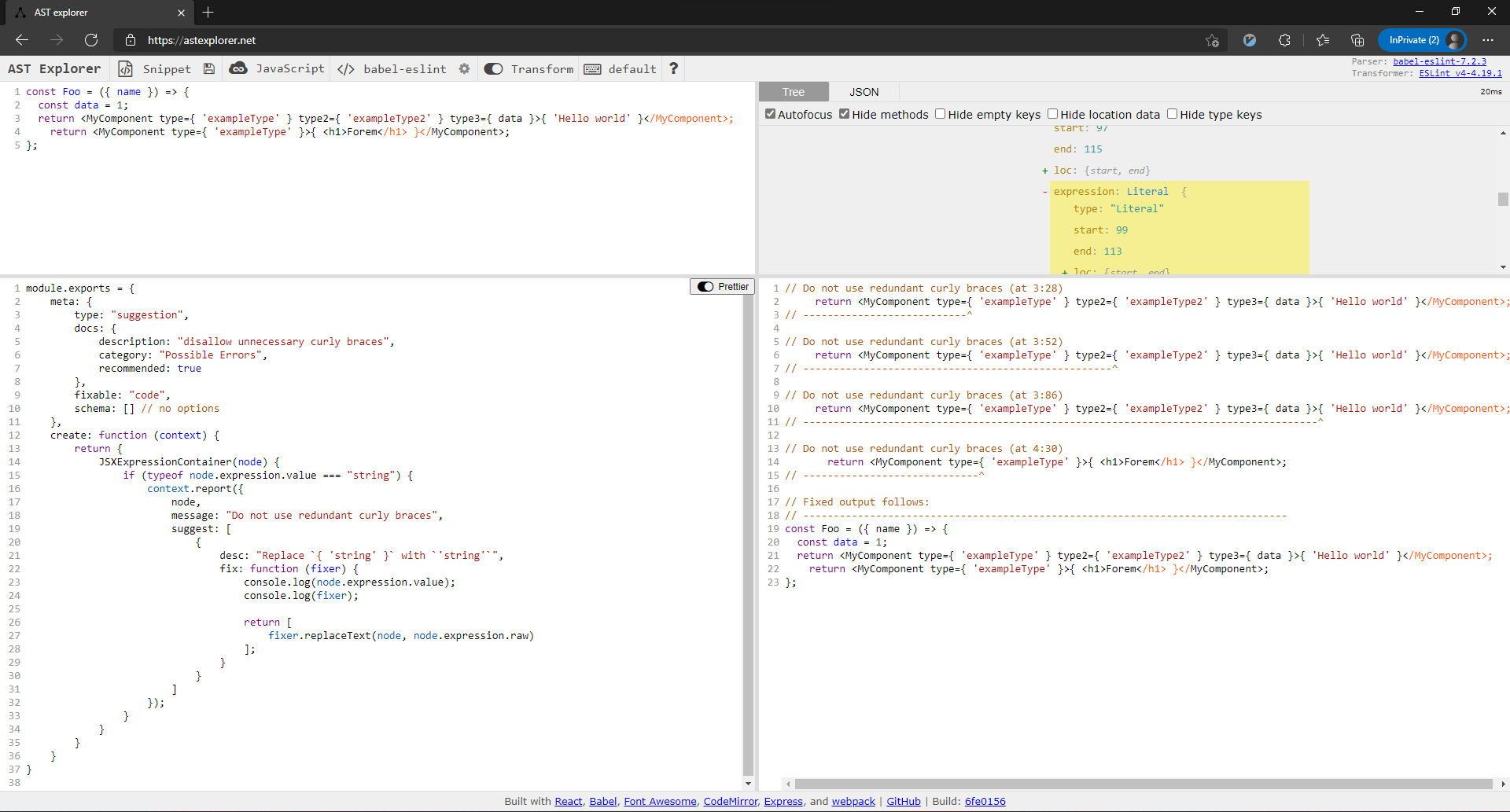Collapse the highlighted expression Literal node
Viewport: 1510px width, 812px height.
point(1044,191)
